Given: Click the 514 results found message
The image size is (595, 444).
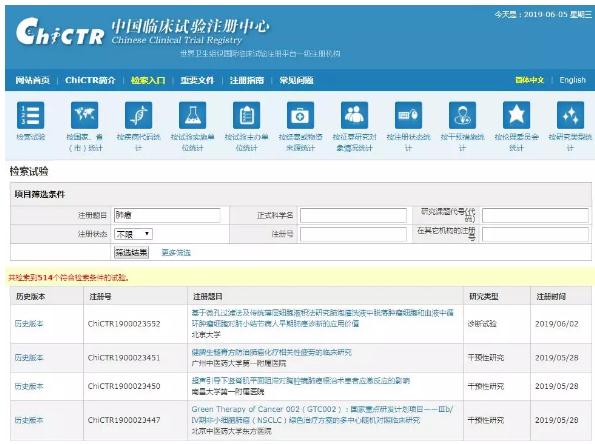Looking at the screenshot, I should pyautogui.click(x=68, y=278).
